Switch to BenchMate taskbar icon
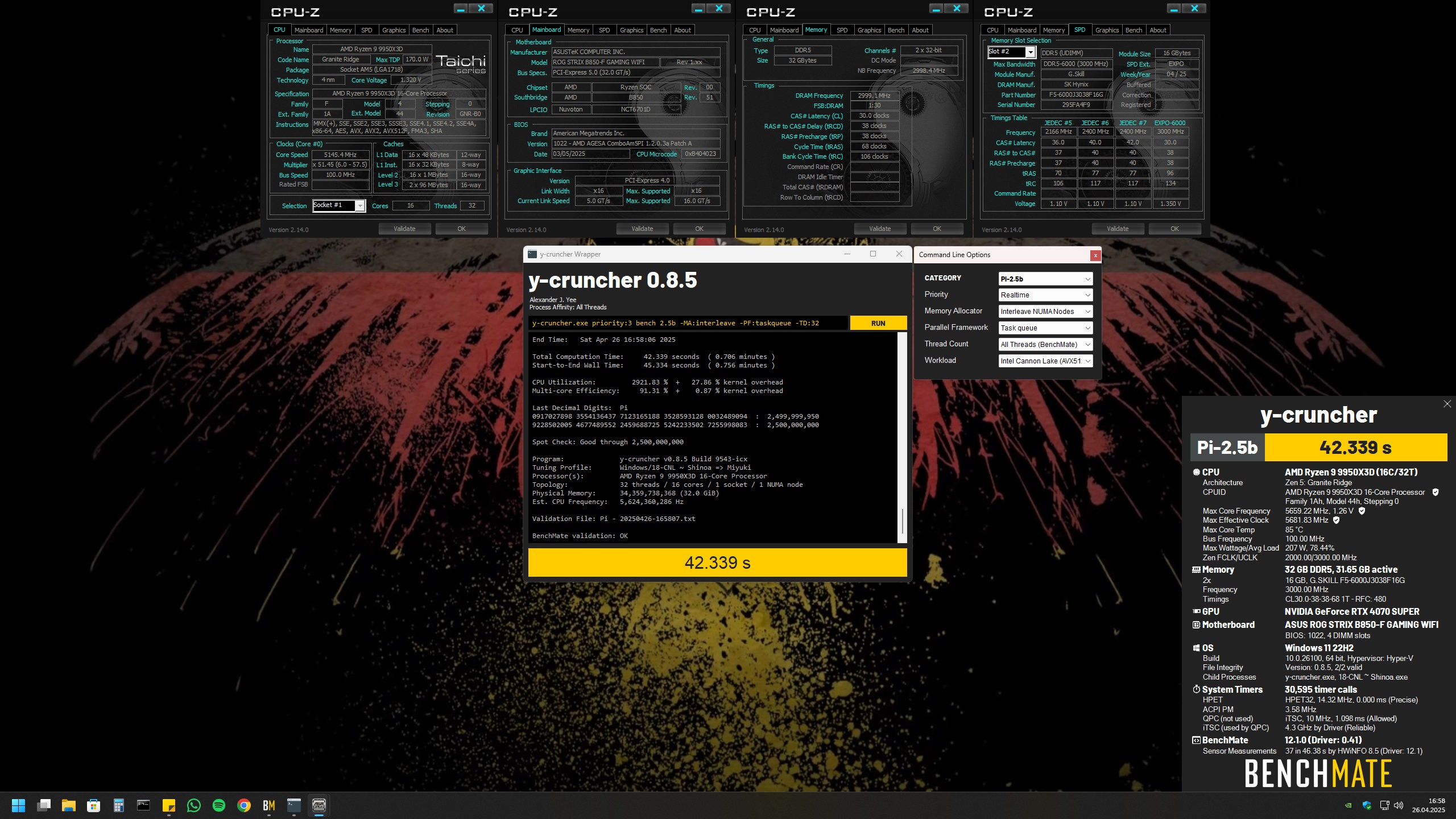Viewport: 1456px width, 819px height. tap(269, 805)
